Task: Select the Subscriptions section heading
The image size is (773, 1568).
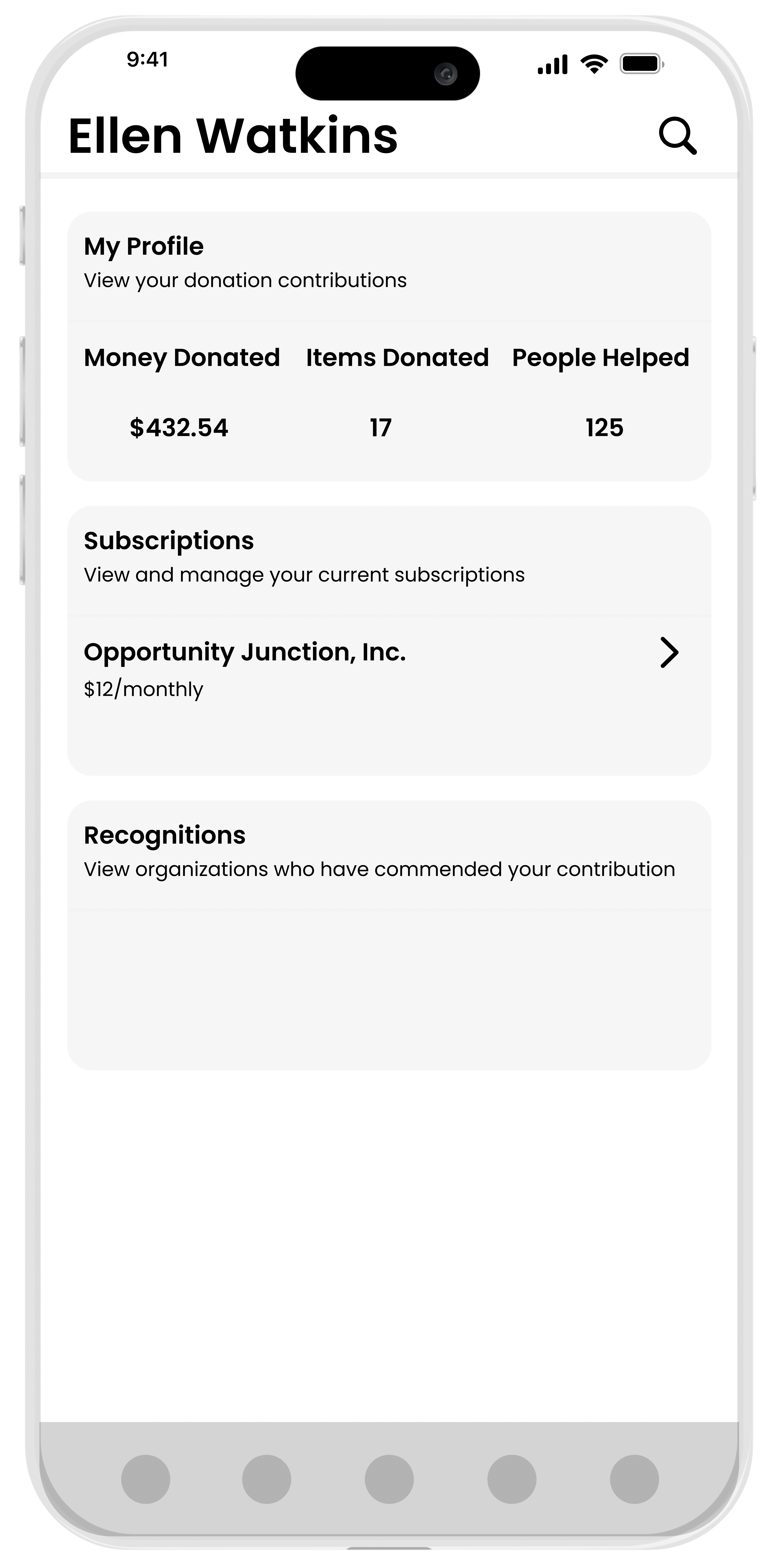Action: (169, 541)
